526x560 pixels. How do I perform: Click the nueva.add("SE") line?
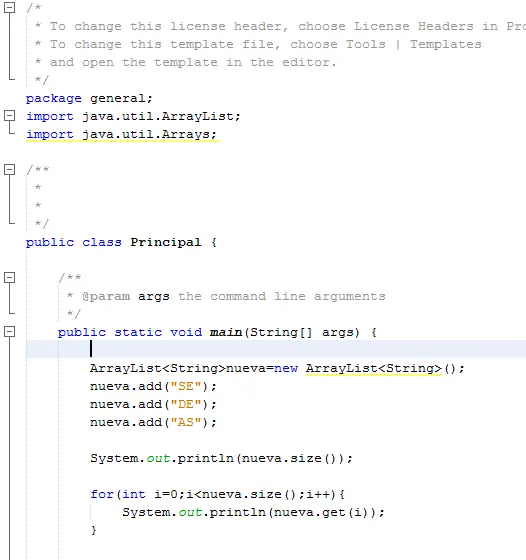(153, 386)
